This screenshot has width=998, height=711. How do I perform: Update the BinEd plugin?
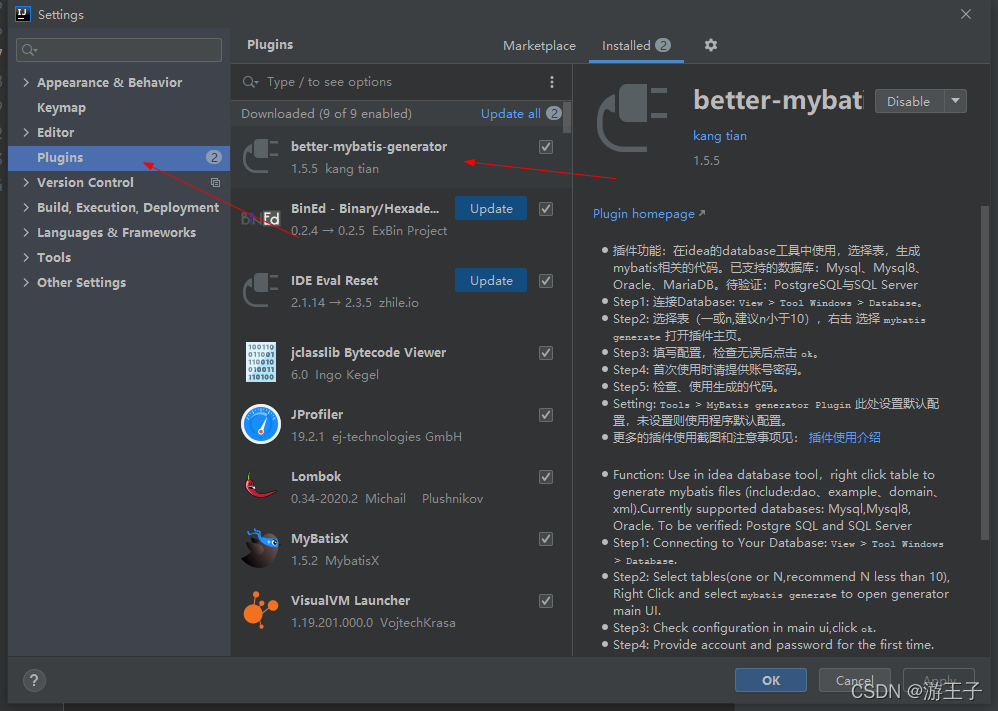coord(491,208)
